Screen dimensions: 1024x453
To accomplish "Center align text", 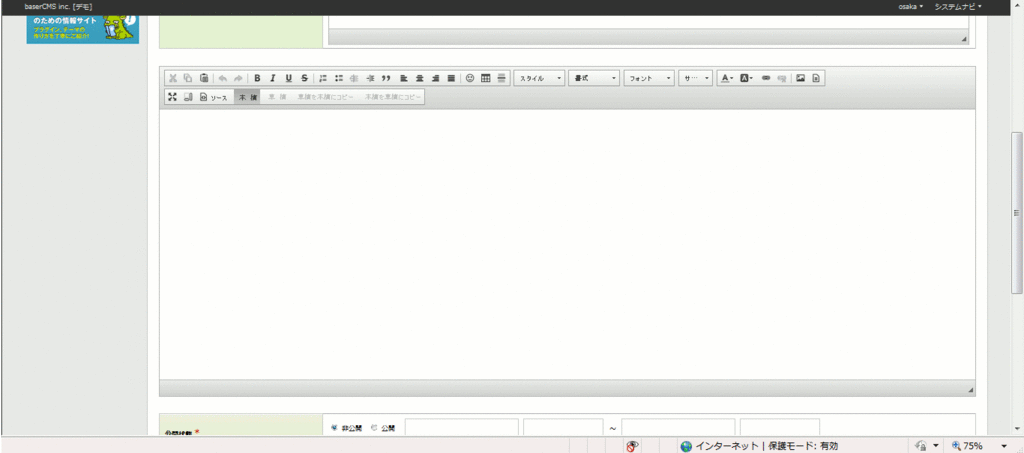I will click(x=420, y=78).
